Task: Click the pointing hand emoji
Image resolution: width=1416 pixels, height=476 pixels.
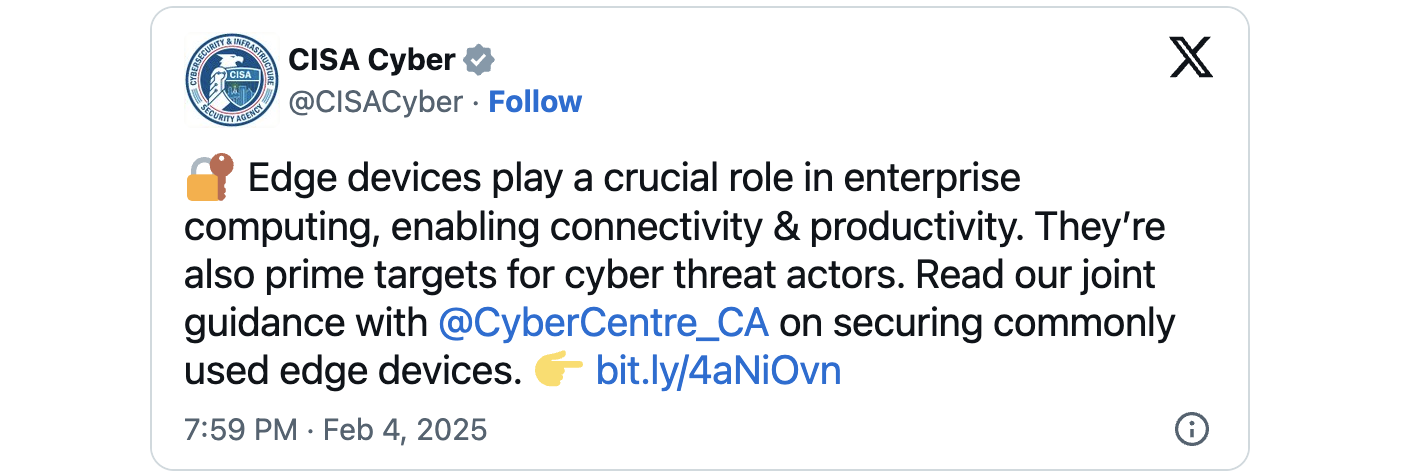Action: pyautogui.click(x=559, y=371)
